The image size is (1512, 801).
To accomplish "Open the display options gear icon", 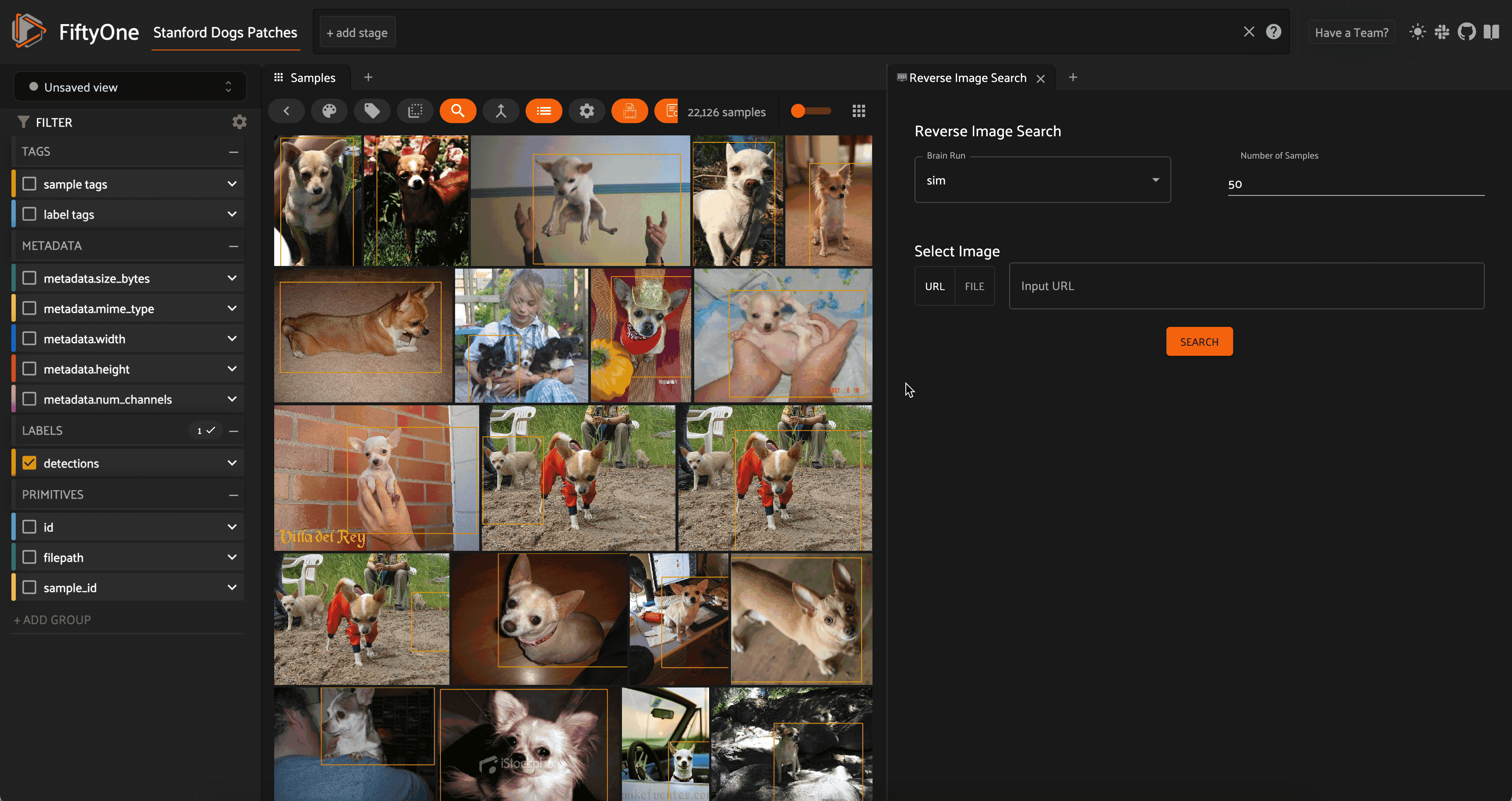I will (x=586, y=111).
